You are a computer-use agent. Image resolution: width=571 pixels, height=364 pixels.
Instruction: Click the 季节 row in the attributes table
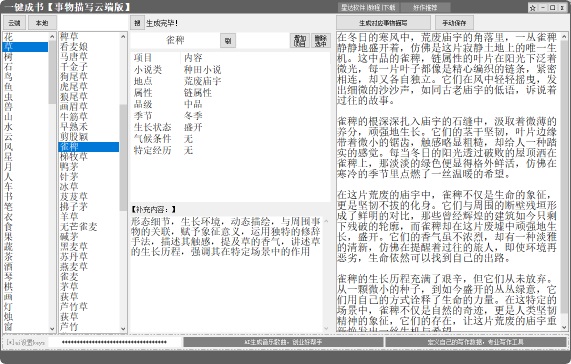coord(230,116)
